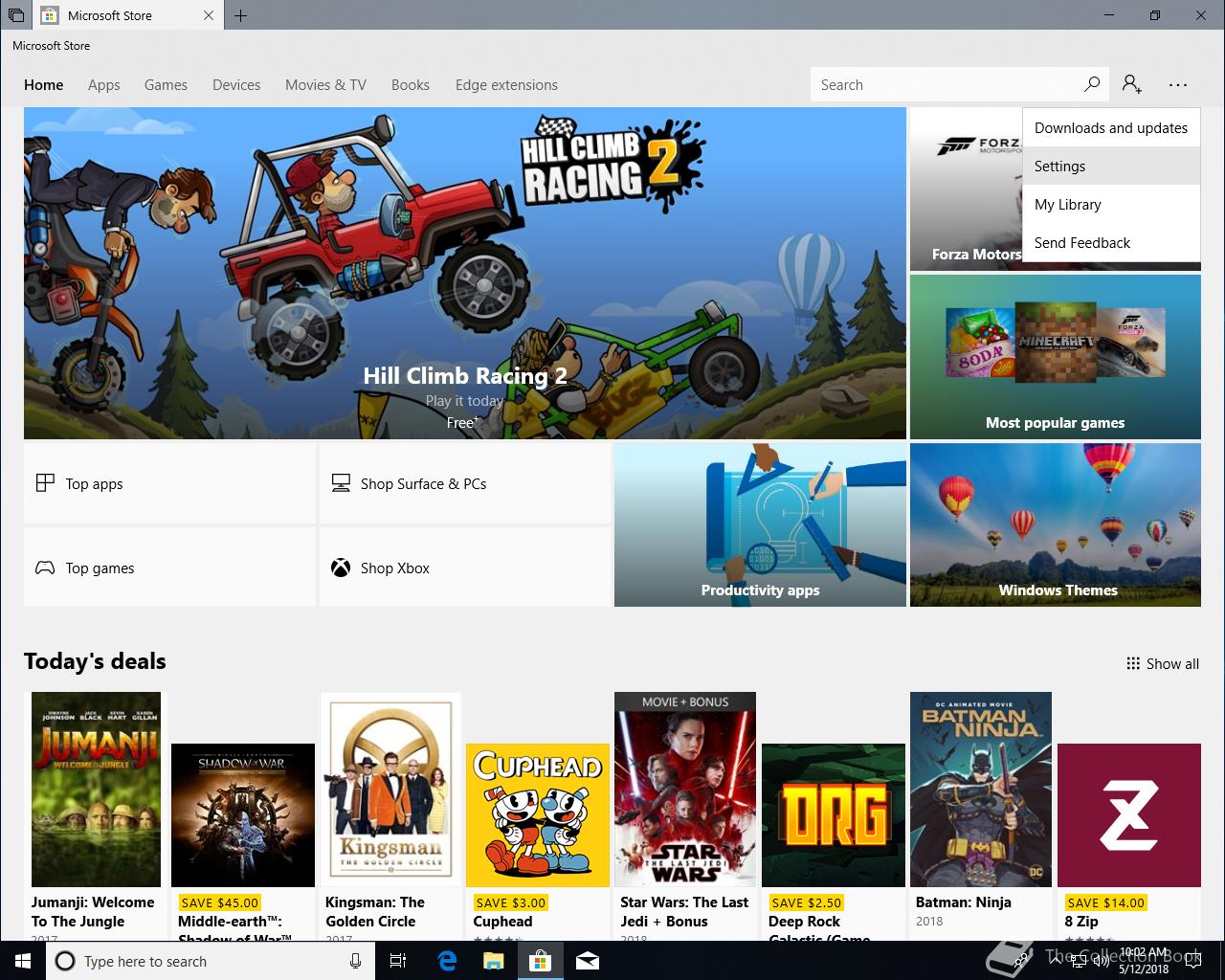Choose Send Feedback menu entry
The height and width of the screenshot is (980, 1225).
click(1111, 242)
